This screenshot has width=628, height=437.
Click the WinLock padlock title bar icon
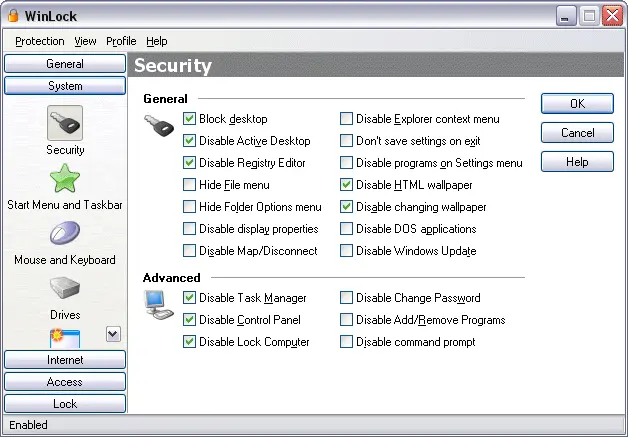[x=13, y=16]
